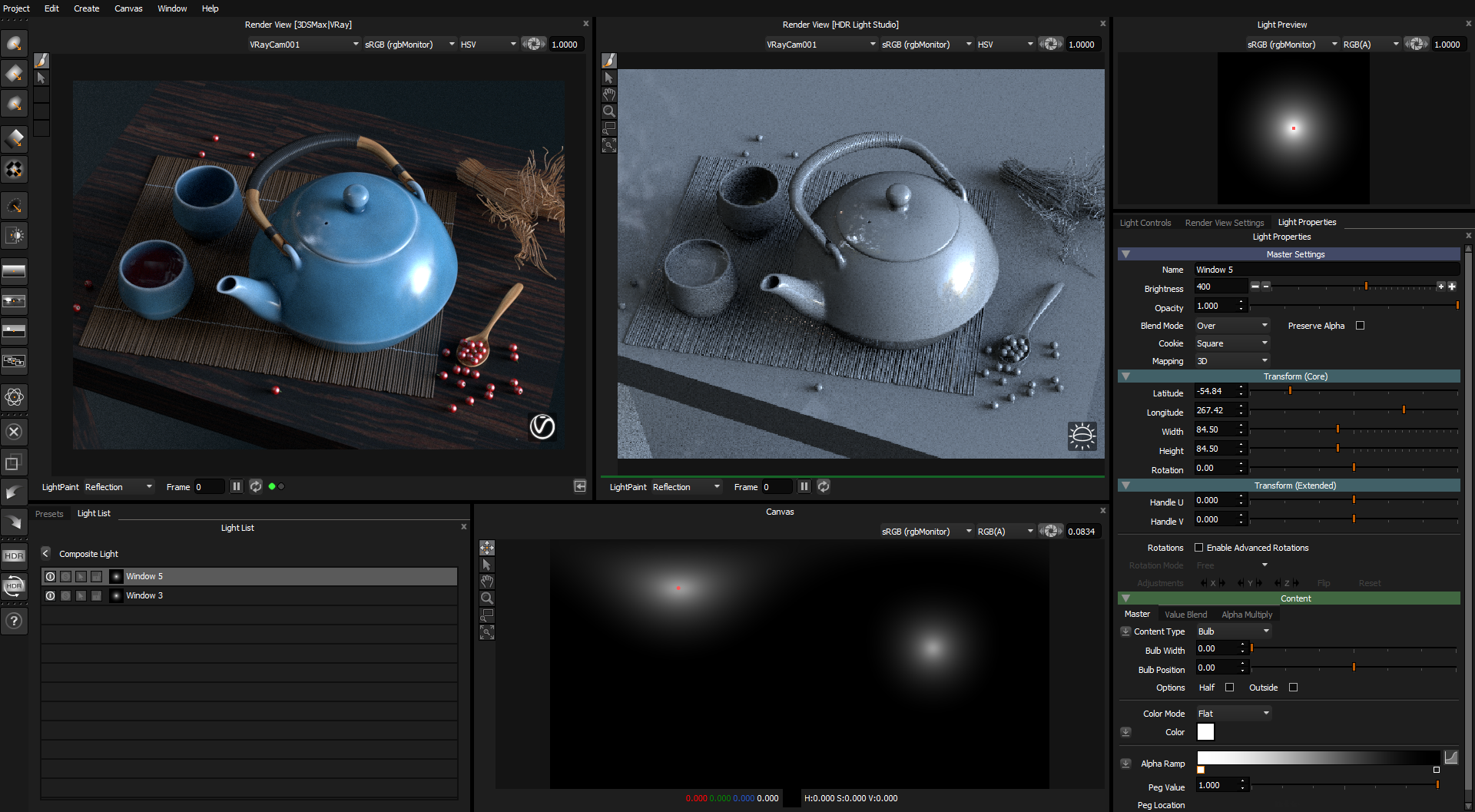Toggle Window 3 light on/off
1475x812 pixels.
(50, 595)
